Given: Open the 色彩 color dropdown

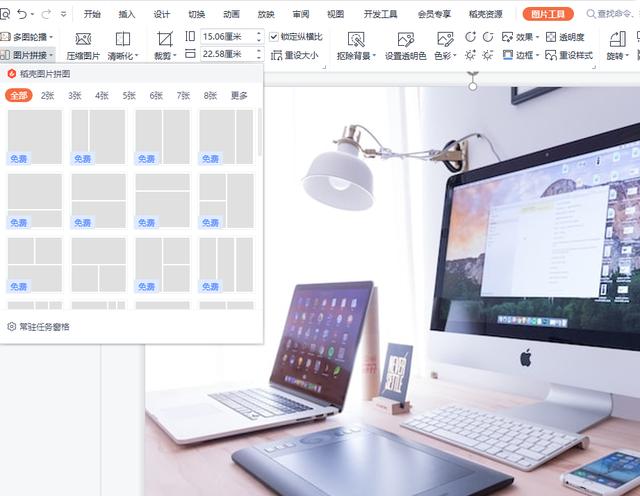Looking at the screenshot, I should 444,55.
